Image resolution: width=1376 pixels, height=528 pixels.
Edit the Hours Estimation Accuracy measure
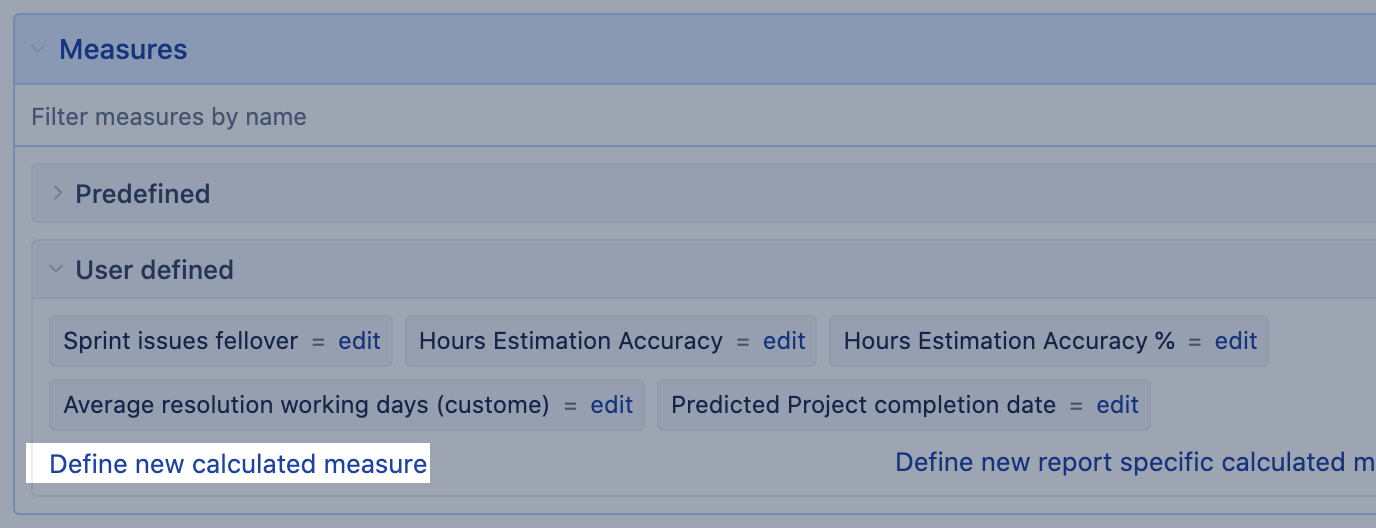(x=784, y=341)
